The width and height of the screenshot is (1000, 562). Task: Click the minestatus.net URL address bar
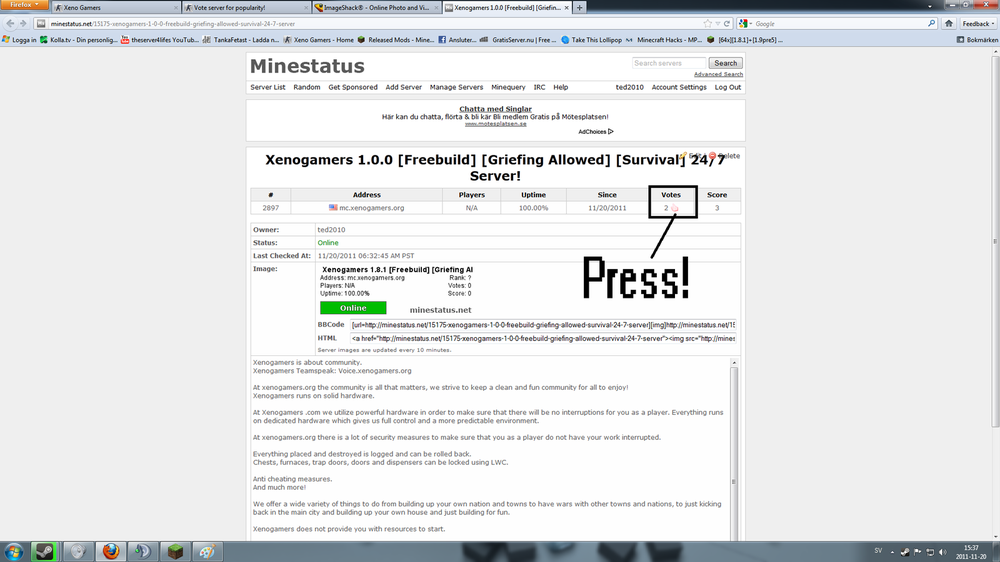pos(370,24)
